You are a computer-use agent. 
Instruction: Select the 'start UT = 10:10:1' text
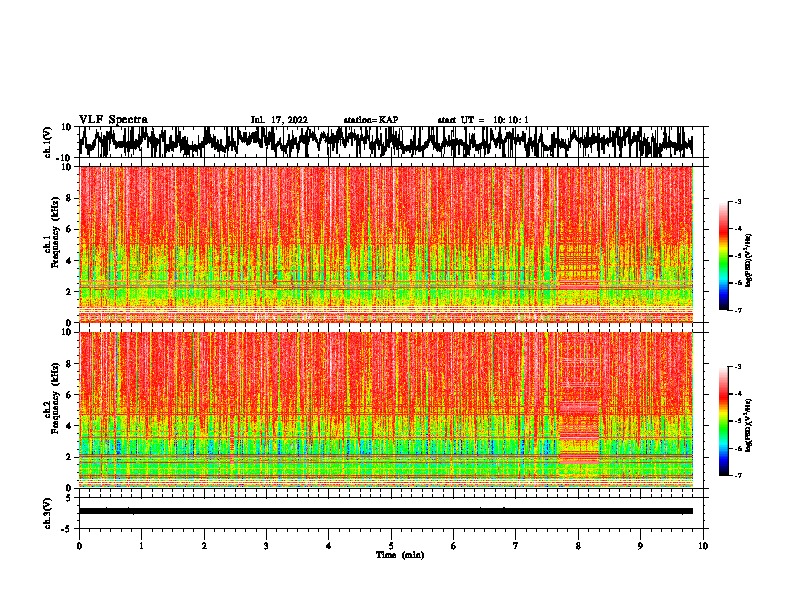[483, 120]
